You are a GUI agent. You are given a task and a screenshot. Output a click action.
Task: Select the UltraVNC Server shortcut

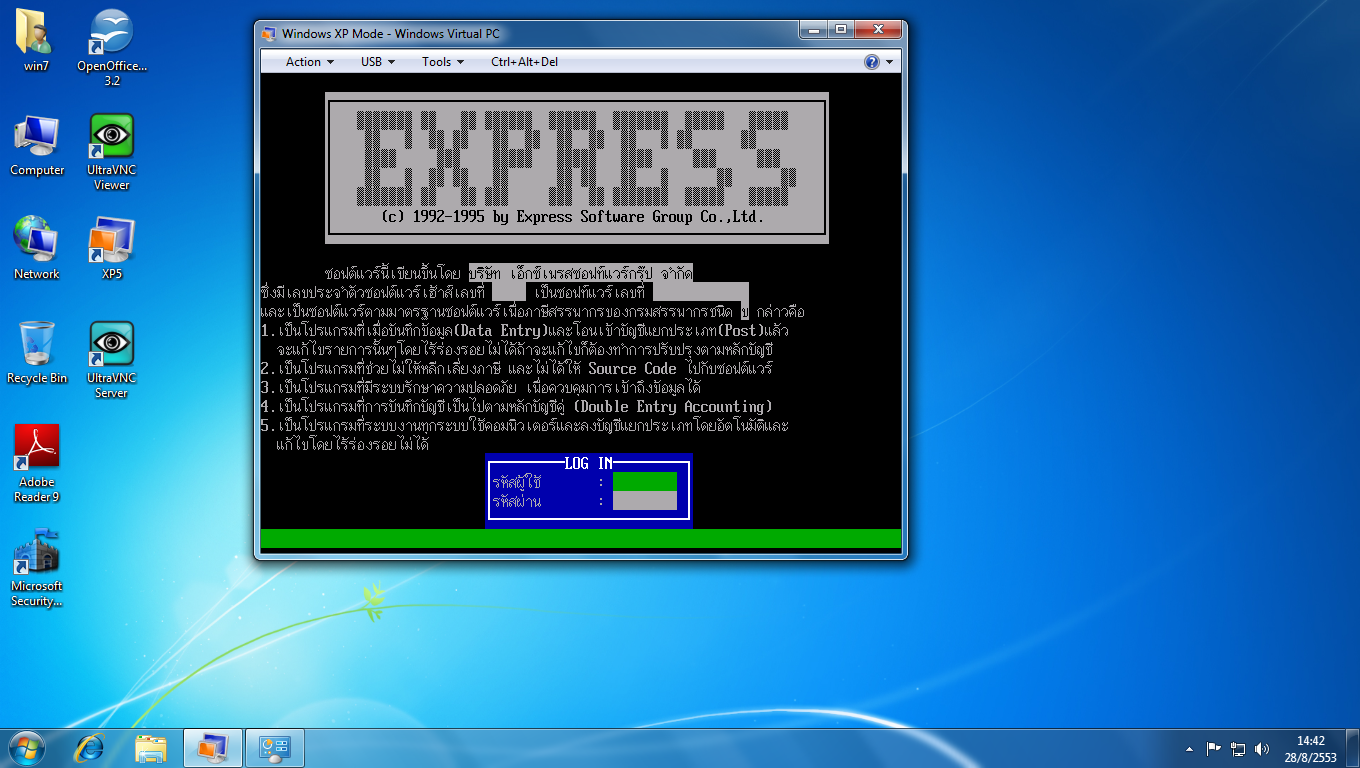pyautogui.click(x=112, y=360)
